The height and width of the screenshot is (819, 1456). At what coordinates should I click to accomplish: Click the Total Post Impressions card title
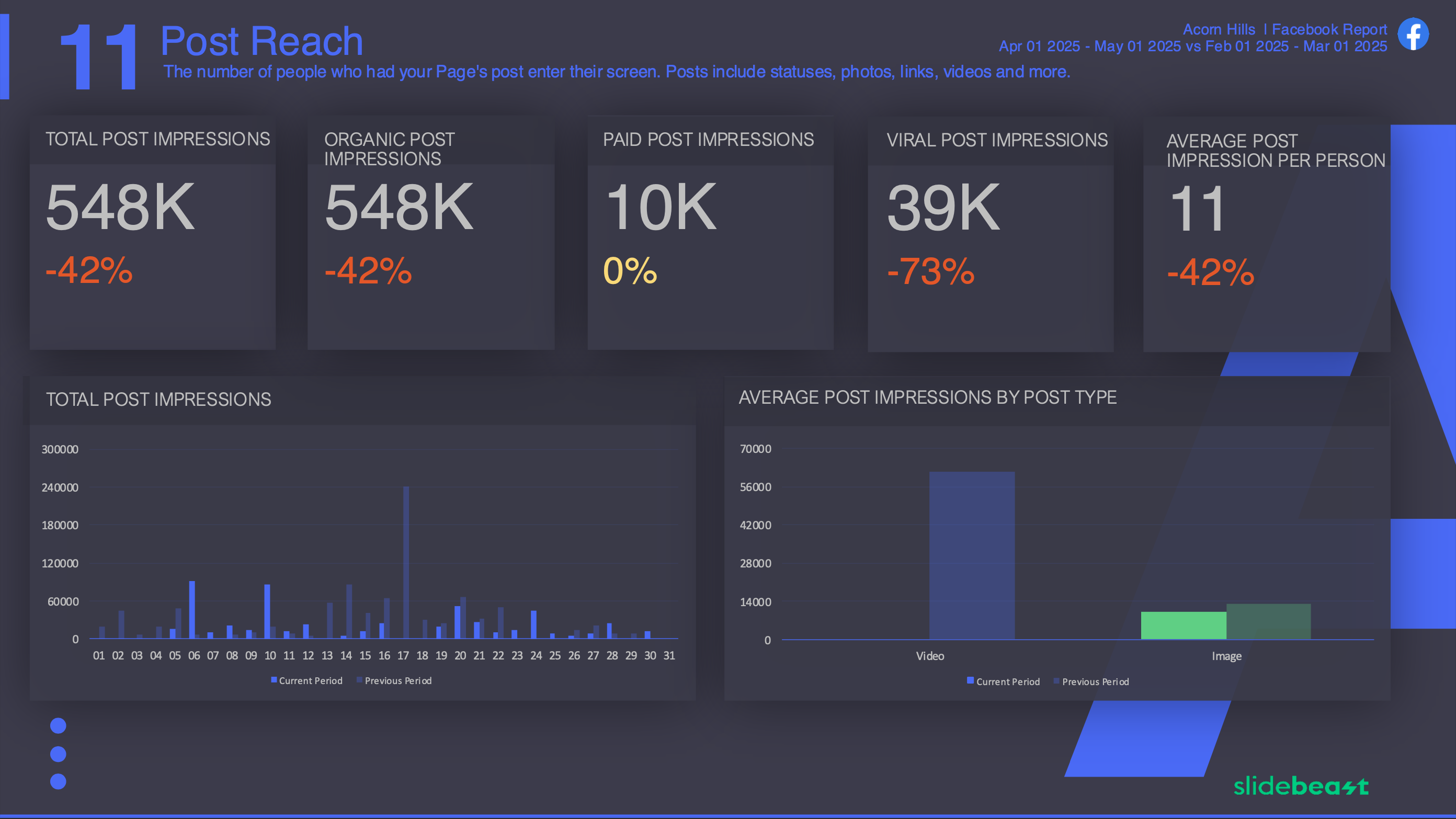click(158, 139)
